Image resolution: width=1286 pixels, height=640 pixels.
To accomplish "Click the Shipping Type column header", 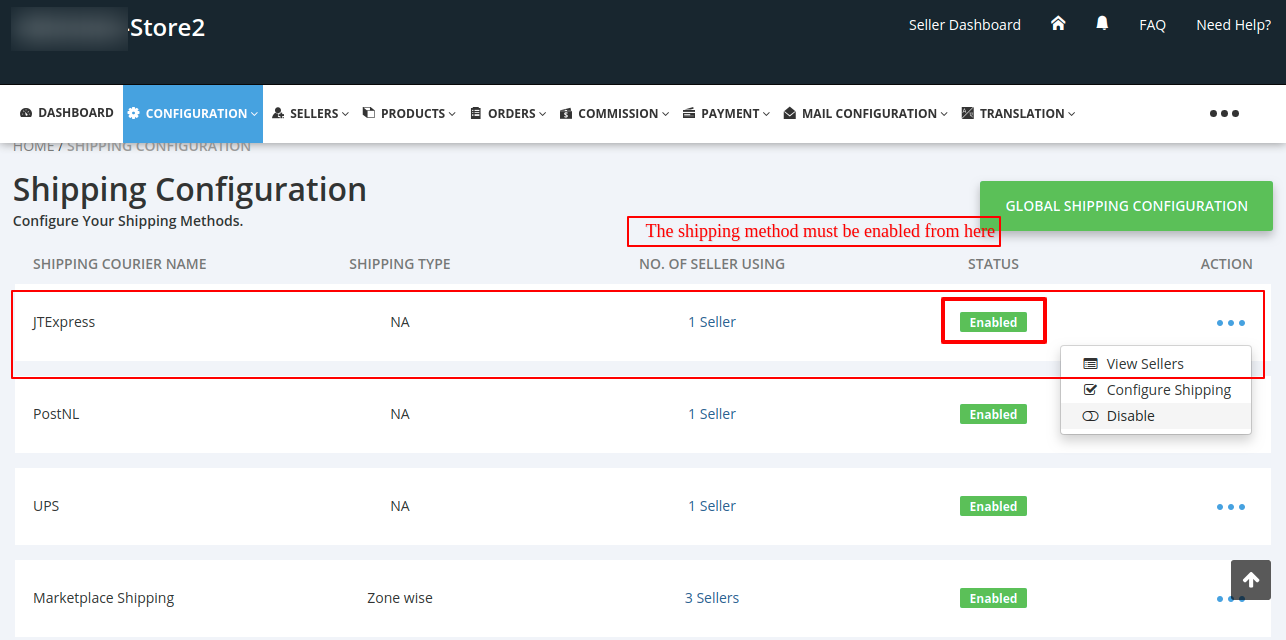I will tap(400, 264).
